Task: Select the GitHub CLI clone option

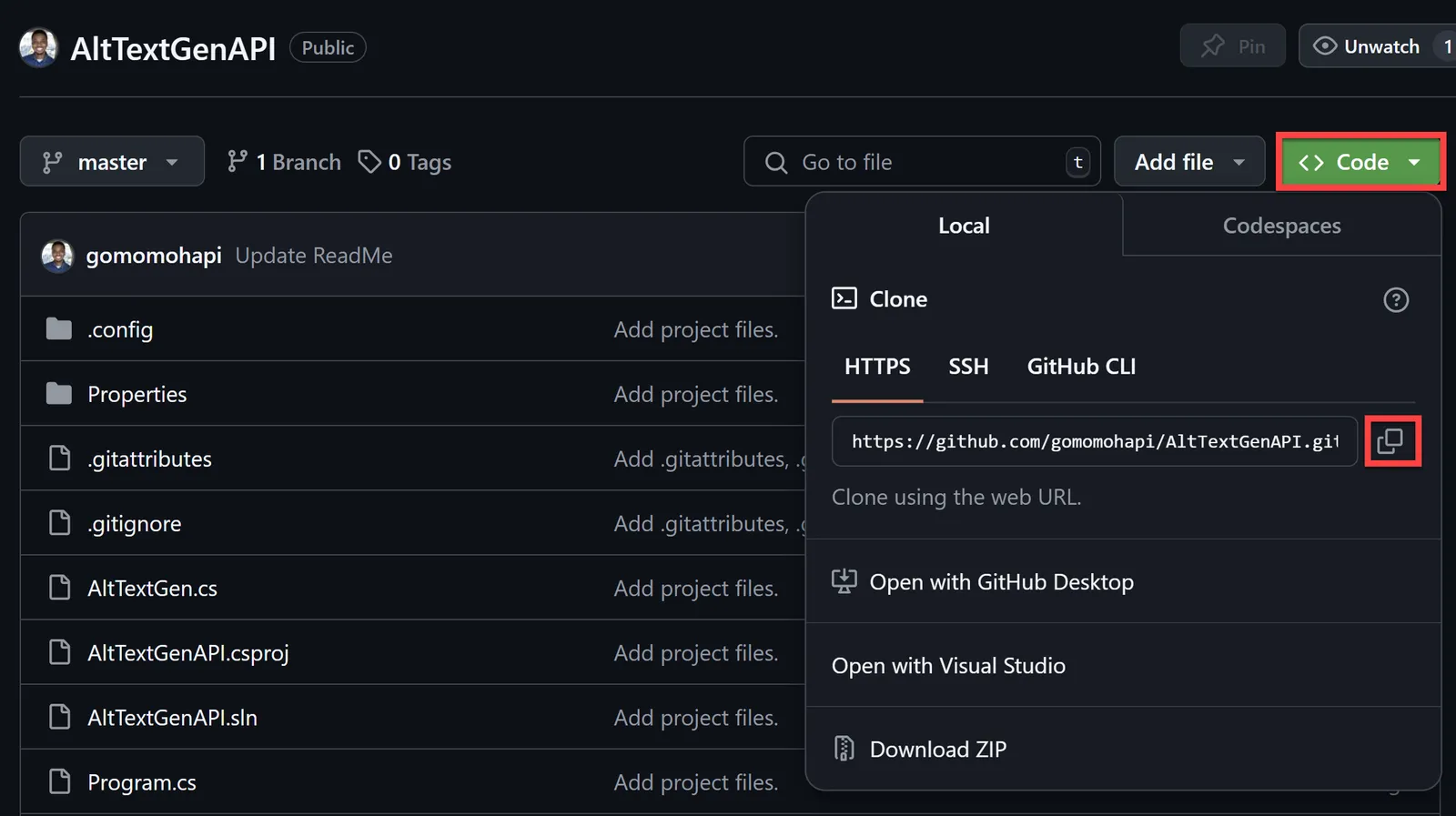Action: 1081,367
